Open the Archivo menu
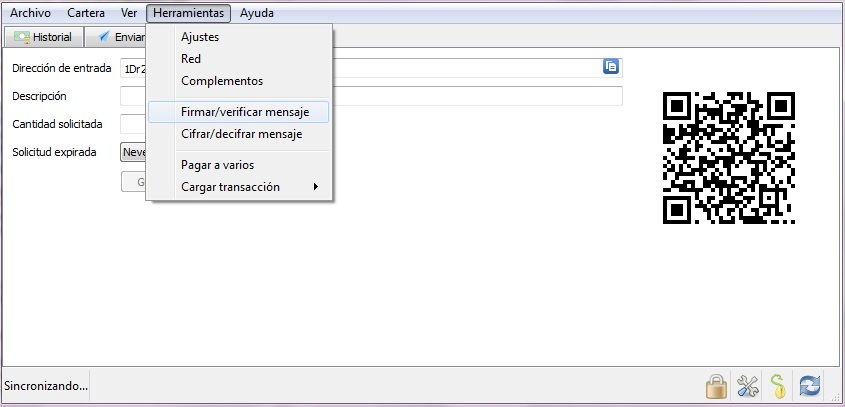This screenshot has height=407, width=845. pos(30,13)
